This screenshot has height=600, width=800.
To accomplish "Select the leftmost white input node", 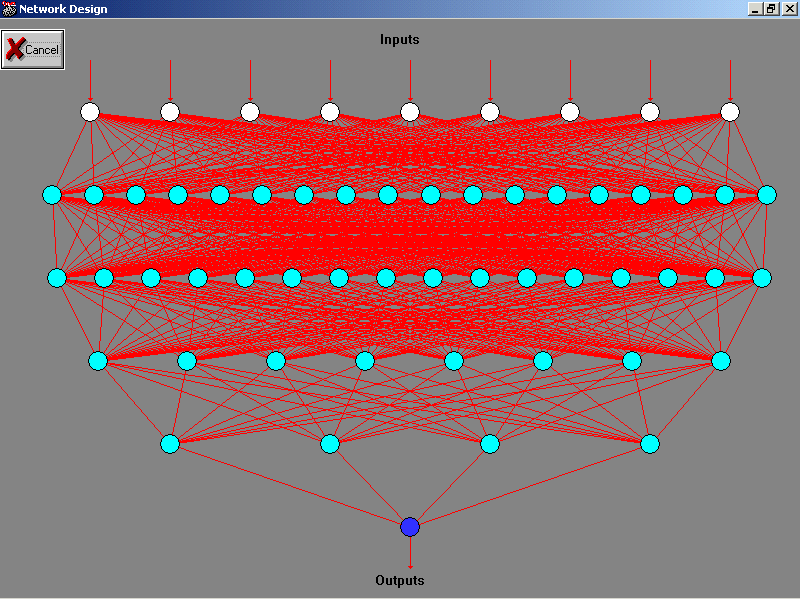I will [90, 112].
